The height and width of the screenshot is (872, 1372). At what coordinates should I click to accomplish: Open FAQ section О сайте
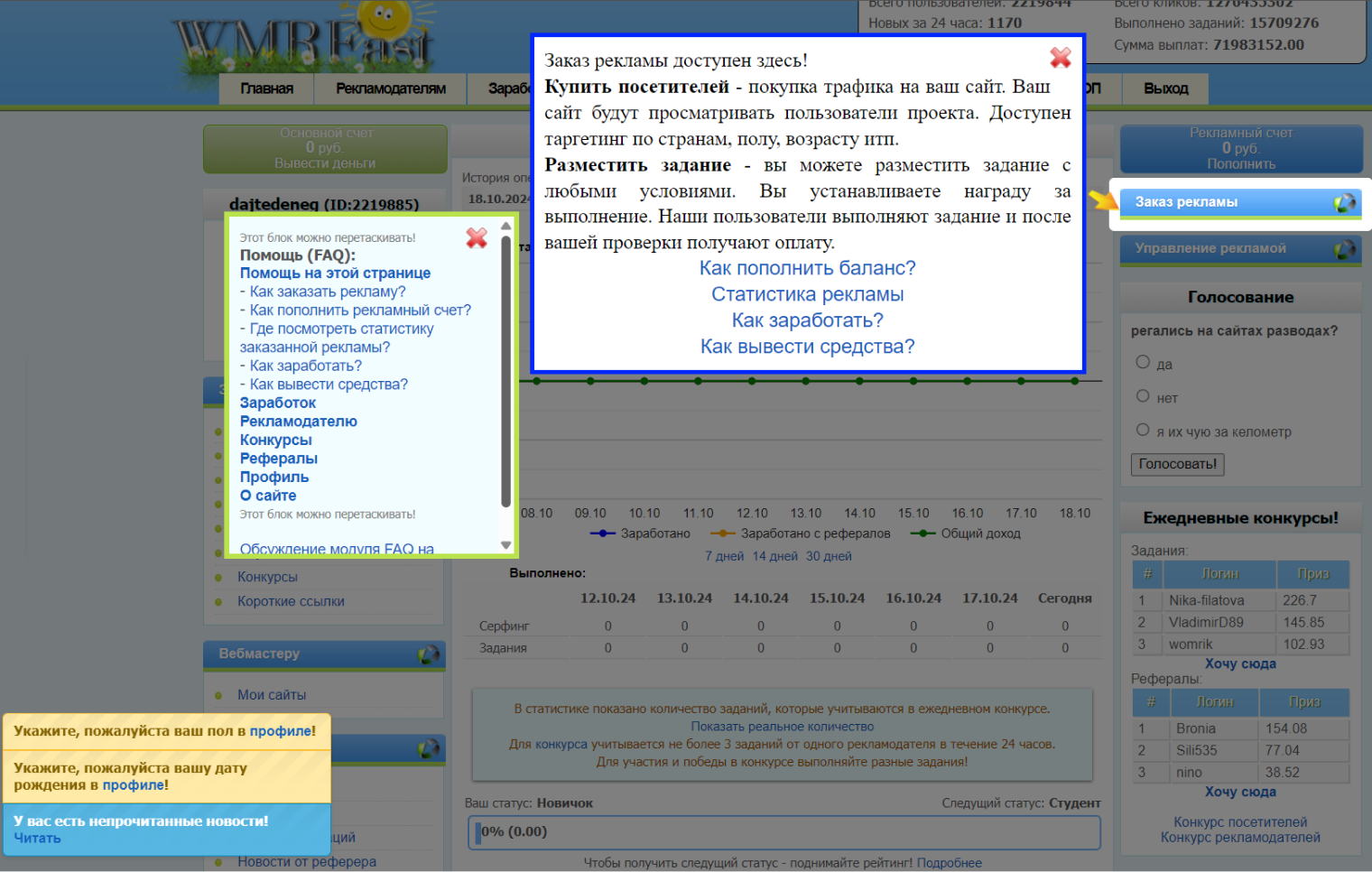[268, 496]
